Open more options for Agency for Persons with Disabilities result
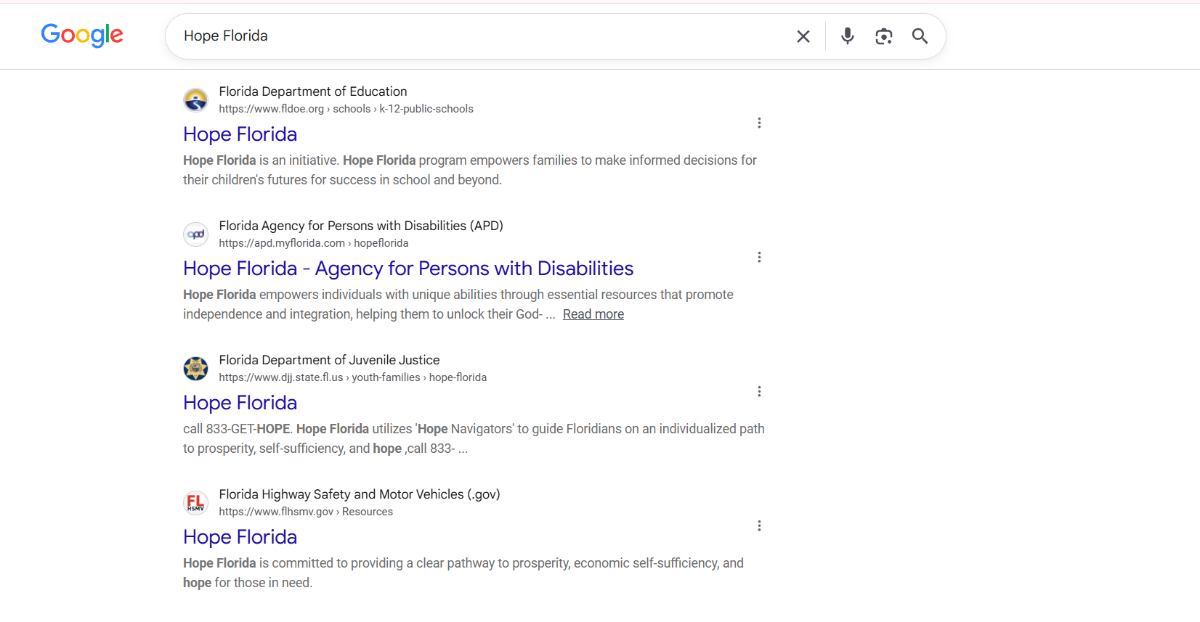This screenshot has width=1200, height=622. click(x=759, y=257)
